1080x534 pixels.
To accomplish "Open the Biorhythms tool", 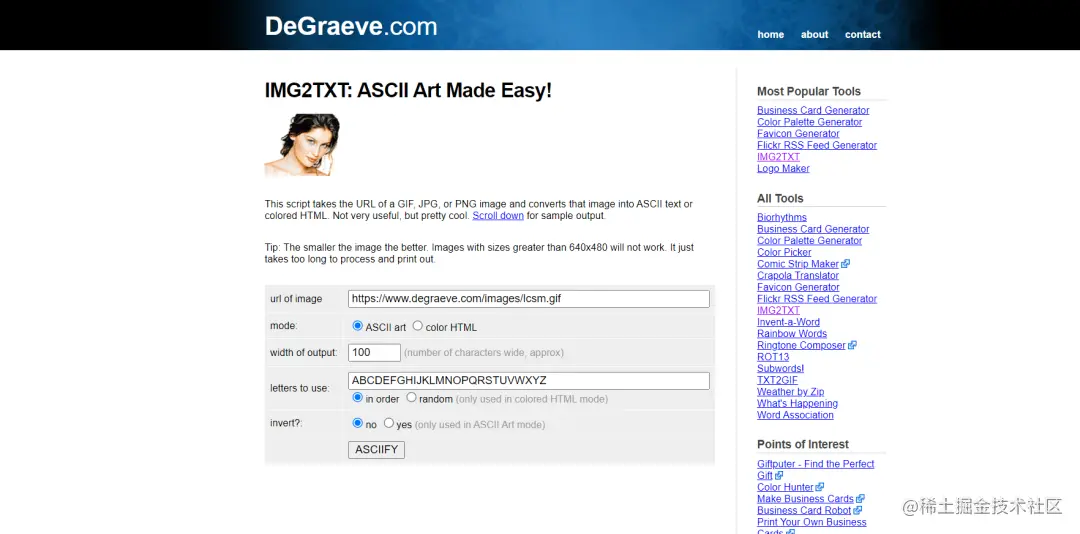I will 782,218.
